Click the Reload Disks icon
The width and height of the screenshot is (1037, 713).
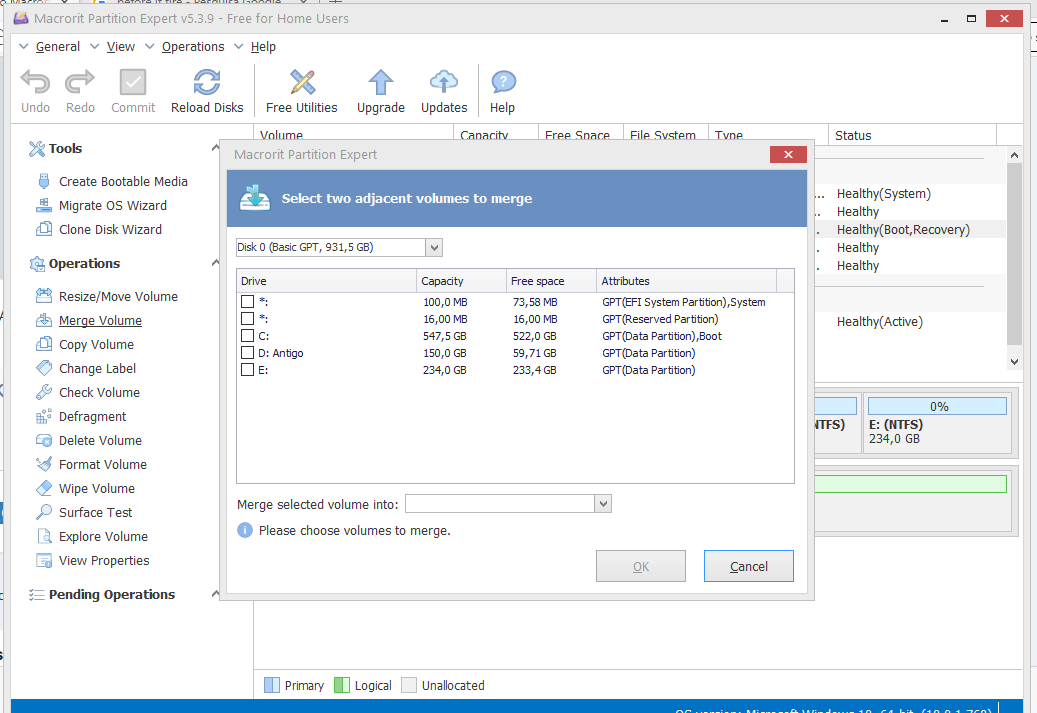click(207, 82)
